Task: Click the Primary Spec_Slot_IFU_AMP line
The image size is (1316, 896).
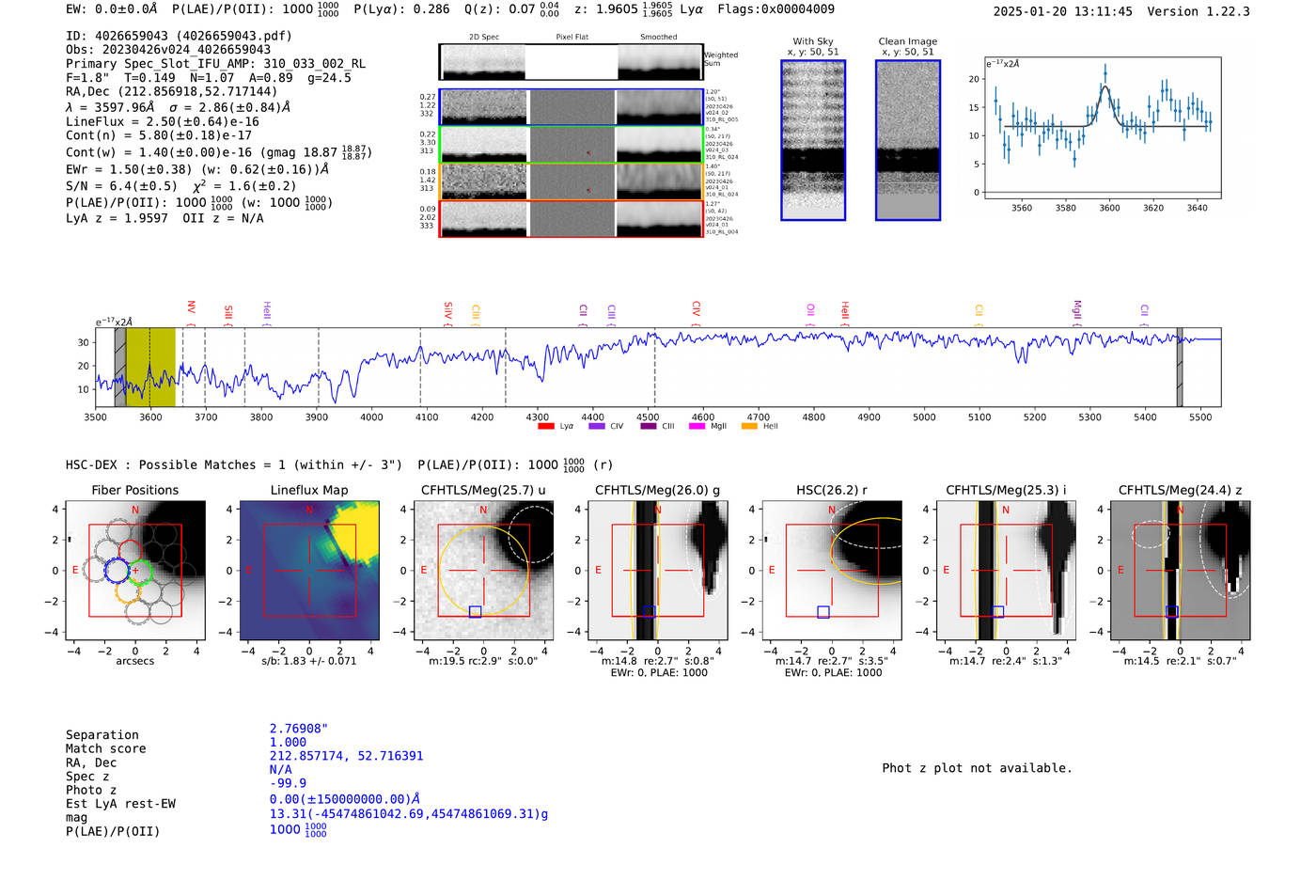Action: point(216,63)
